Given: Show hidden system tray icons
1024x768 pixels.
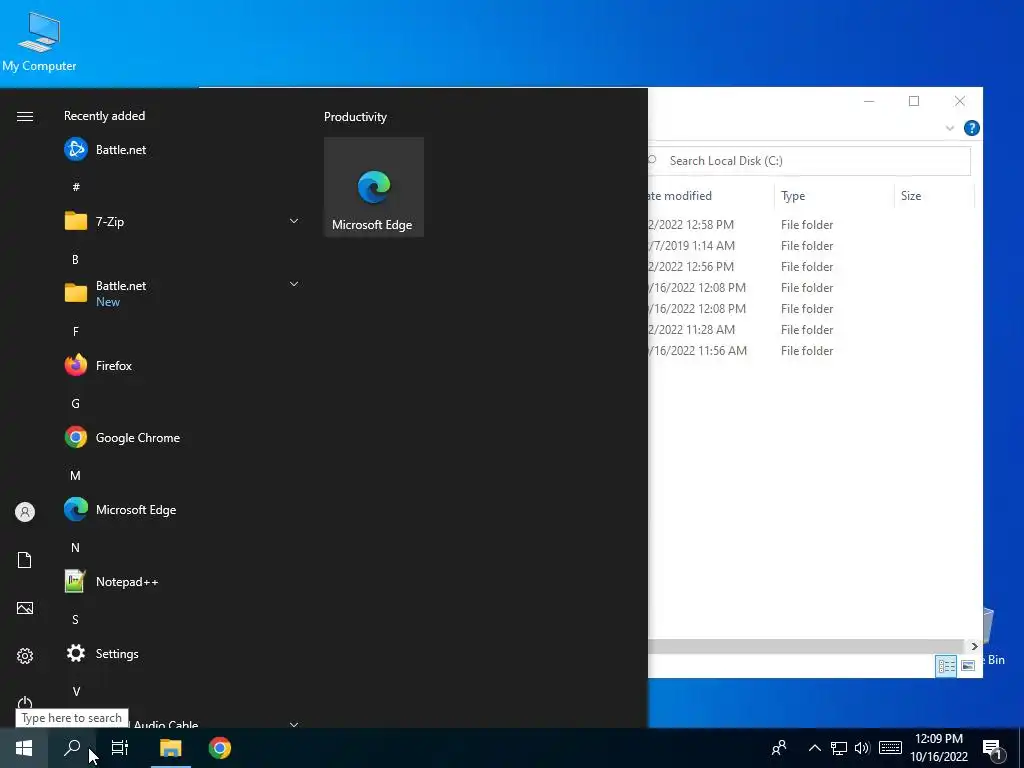Looking at the screenshot, I should 814,748.
